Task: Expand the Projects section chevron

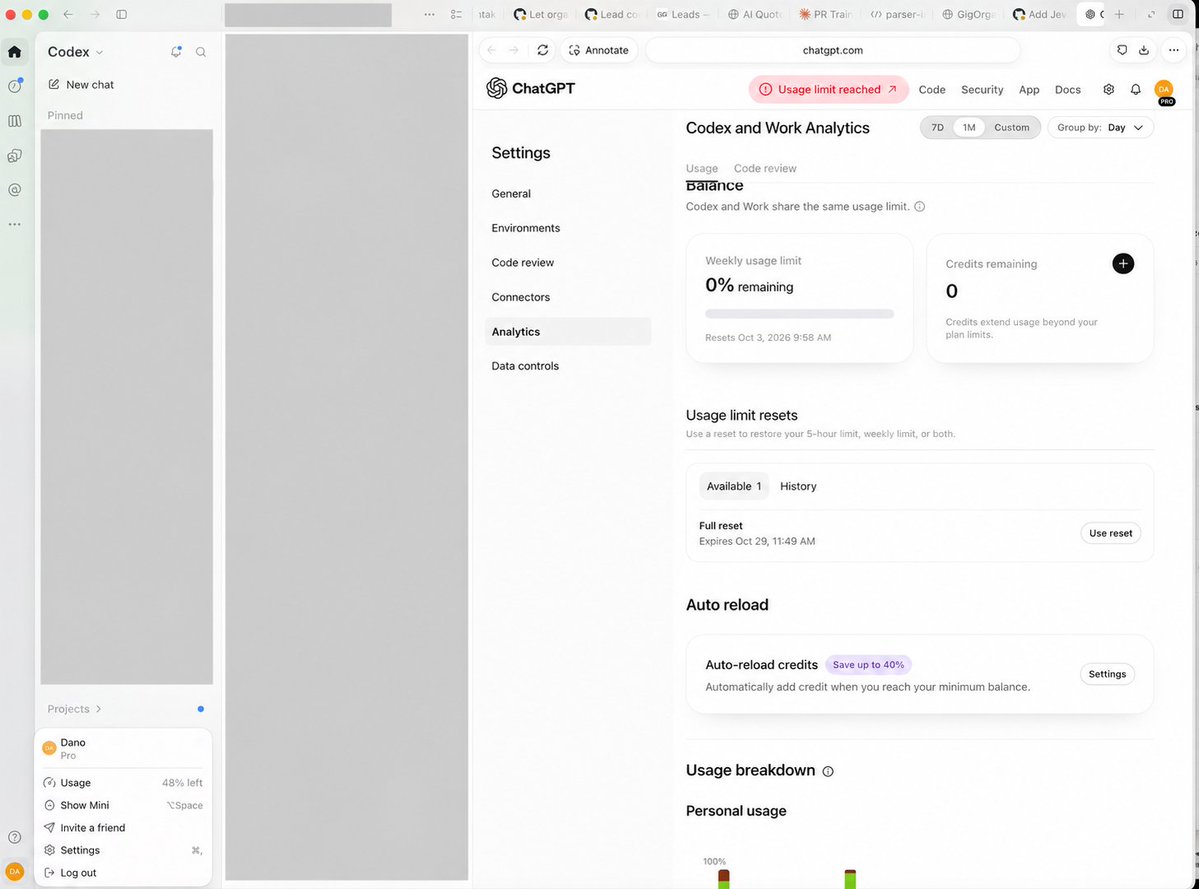Action: [99, 709]
